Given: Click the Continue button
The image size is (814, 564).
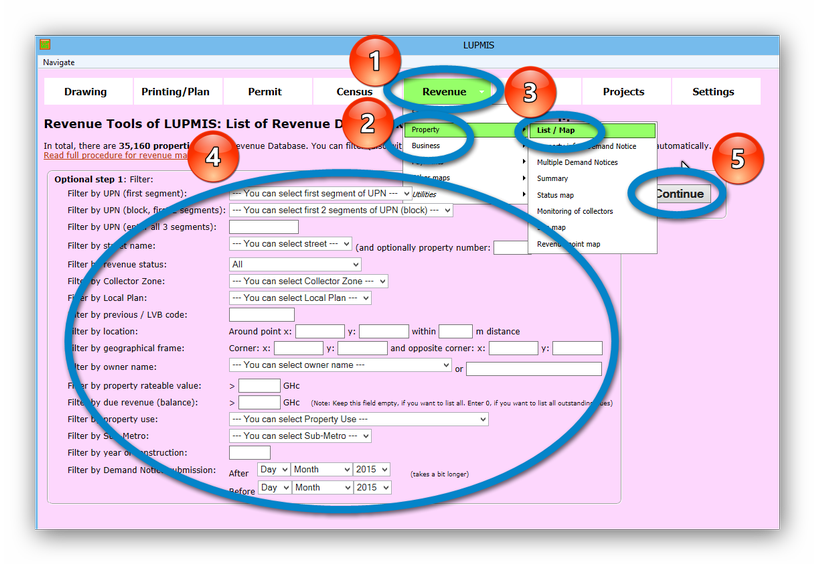Looking at the screenshot, I should [680, 194].
